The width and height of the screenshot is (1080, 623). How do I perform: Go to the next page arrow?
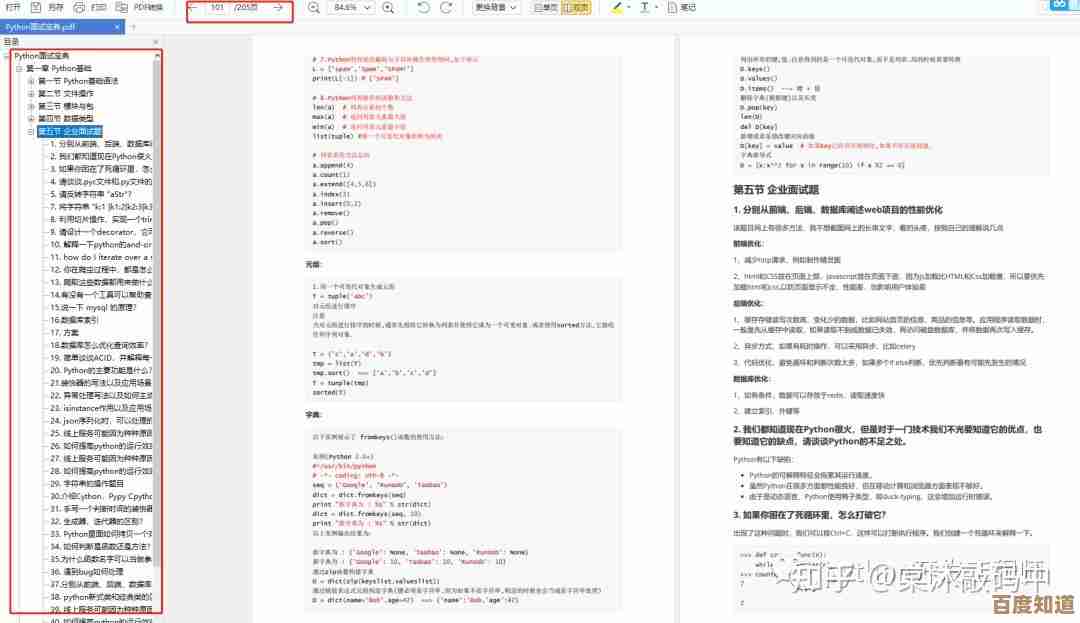(278, 8)
